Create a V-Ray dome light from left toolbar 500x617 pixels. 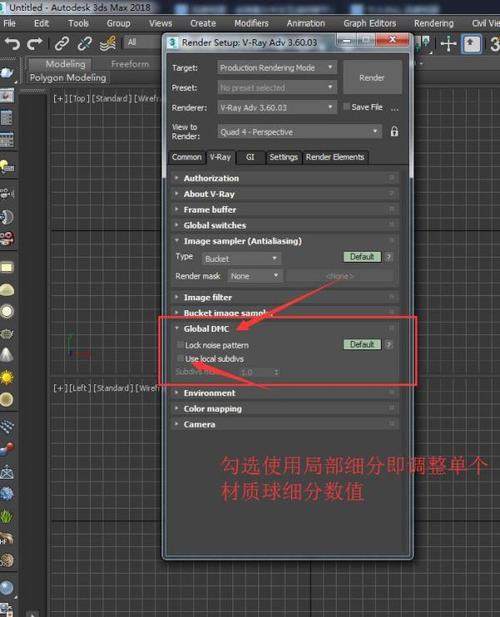[7, 290]
